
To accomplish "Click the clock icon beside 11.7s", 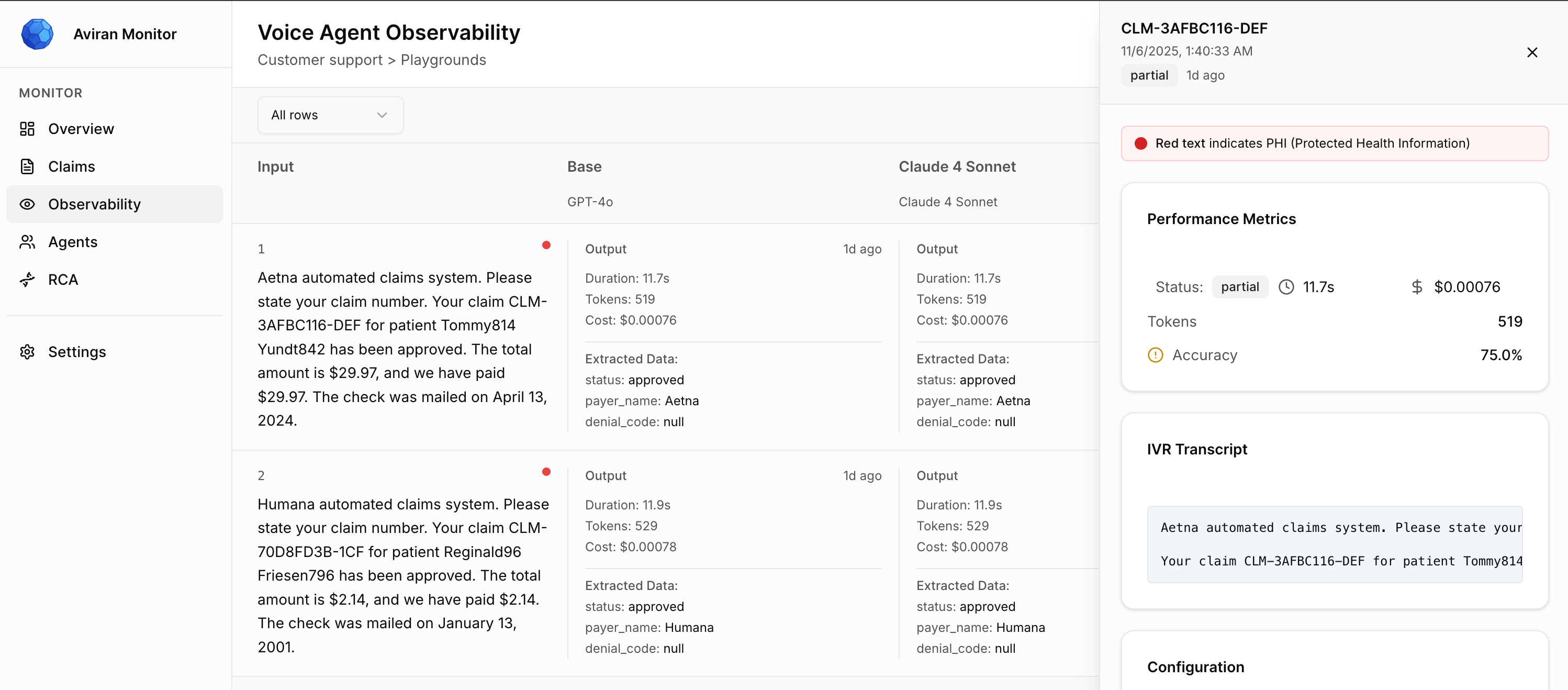I will pyautogui.click(x=1285, y=287).
